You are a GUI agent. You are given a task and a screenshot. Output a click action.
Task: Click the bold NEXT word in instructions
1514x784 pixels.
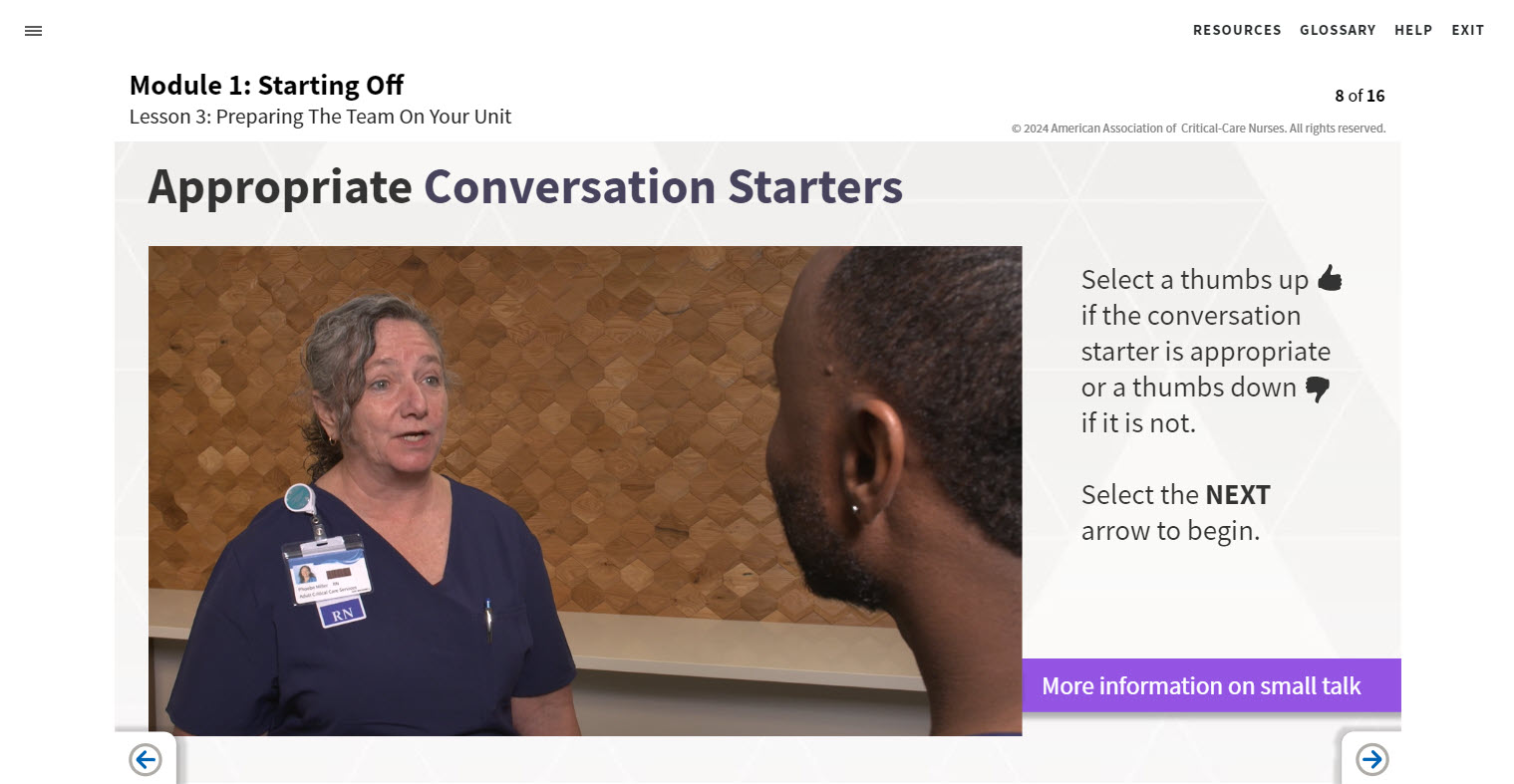tap(1237, 495)
